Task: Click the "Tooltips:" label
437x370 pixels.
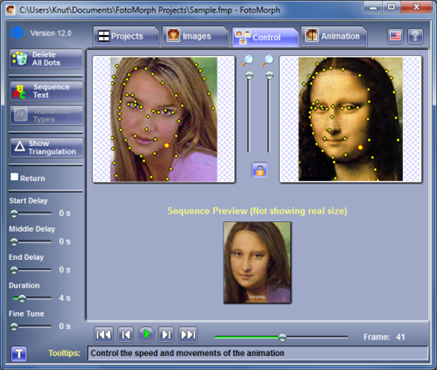Action: (65, 353)
